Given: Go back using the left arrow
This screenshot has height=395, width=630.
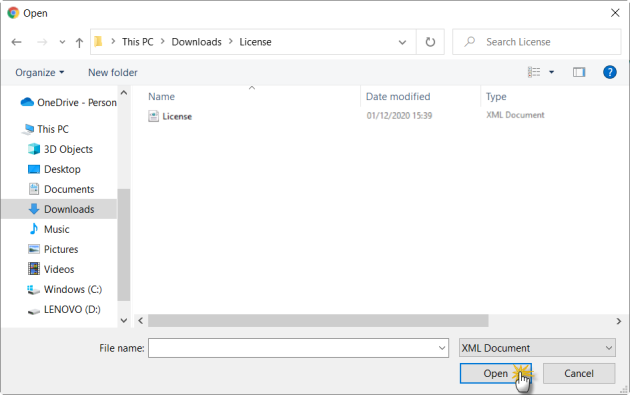Looking at the screenshot, I should [x=16, y=42].
